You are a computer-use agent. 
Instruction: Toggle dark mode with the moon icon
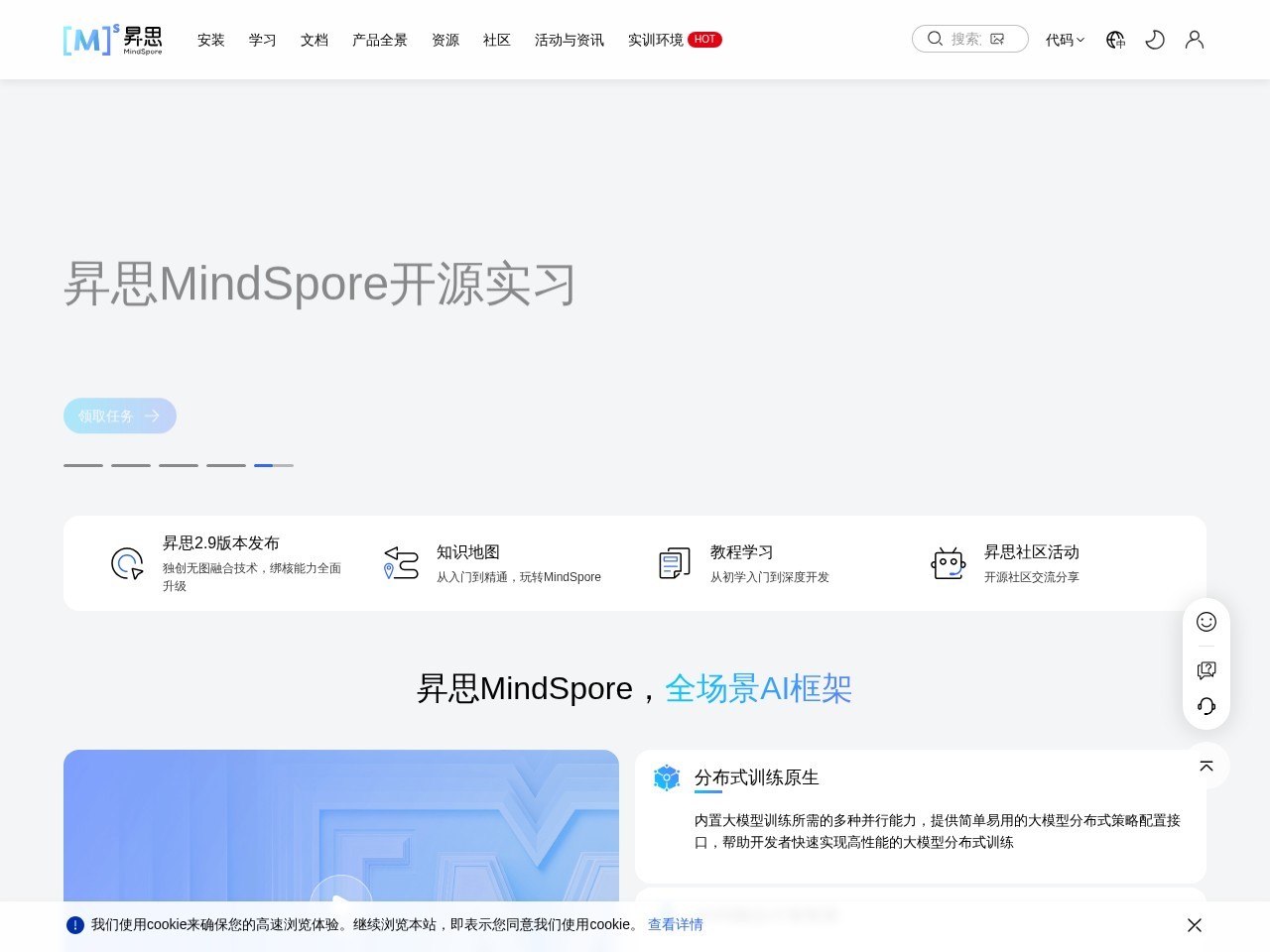coord(1155,40)
